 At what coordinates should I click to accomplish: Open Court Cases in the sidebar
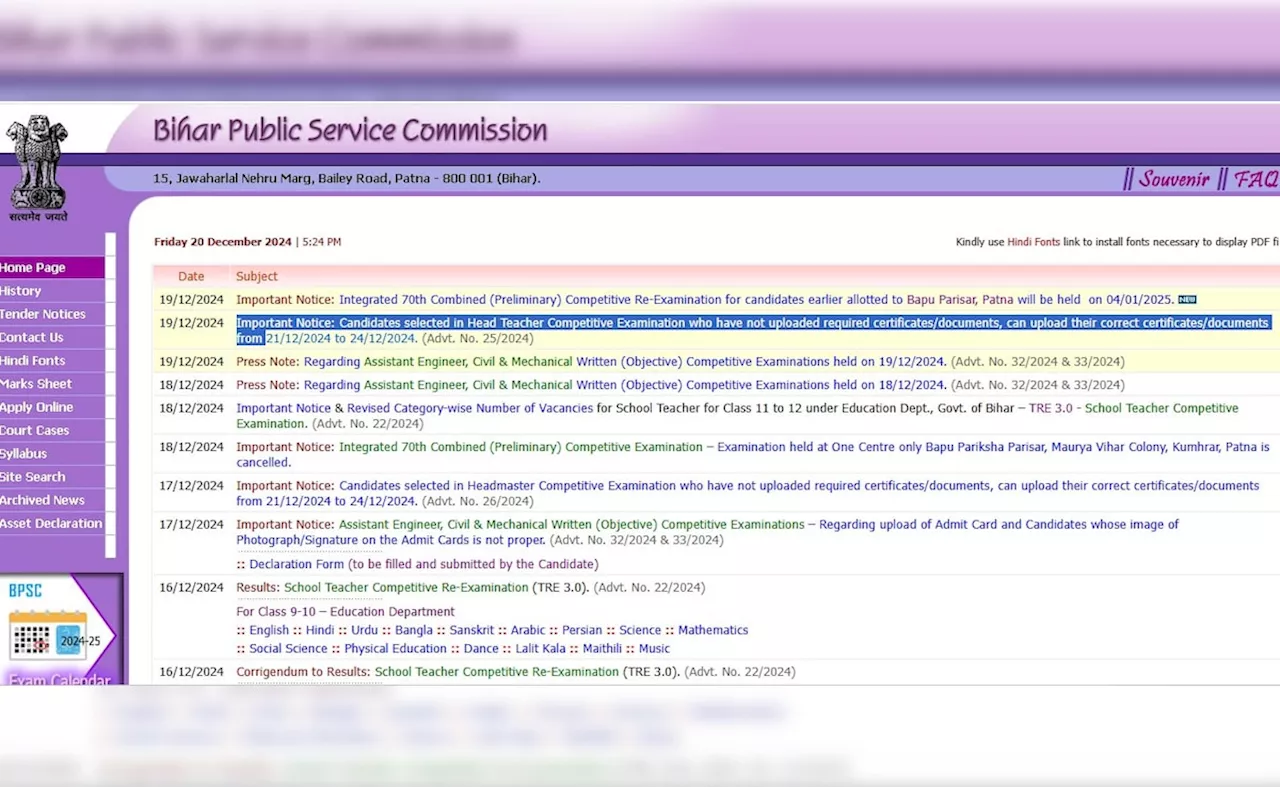pyautogui.click(x=52, y=430)
